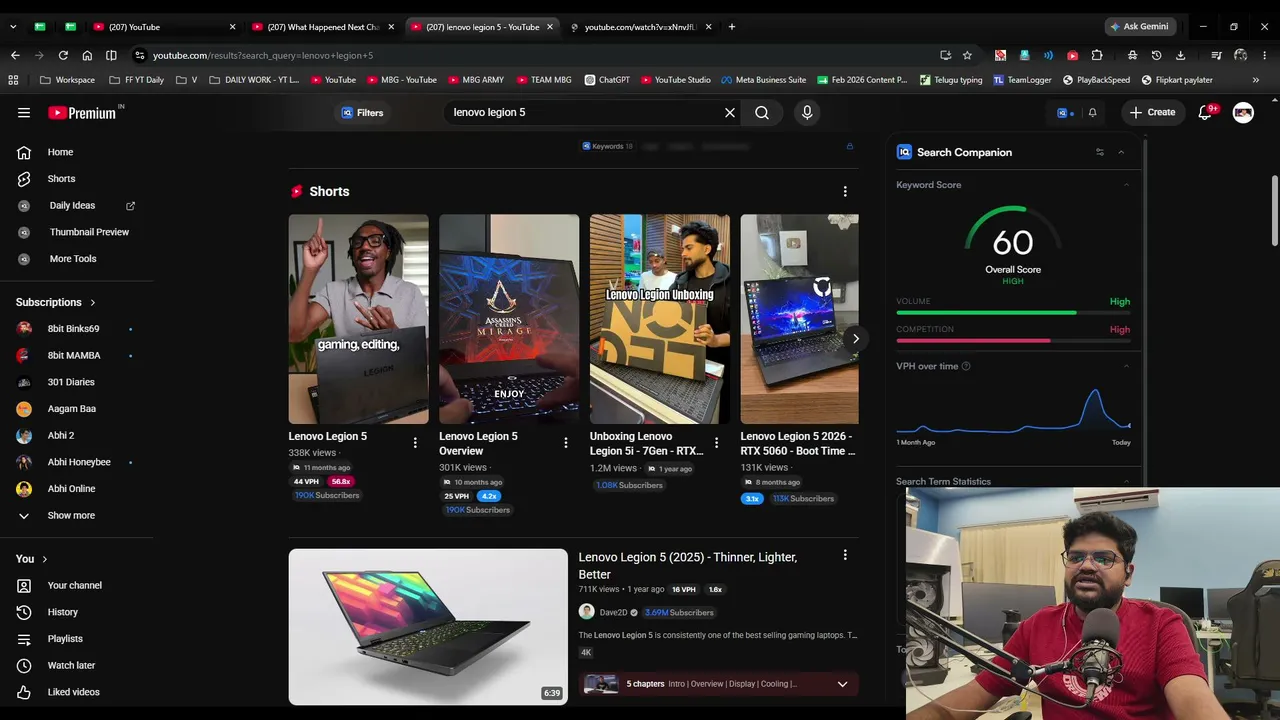Open the vidIQ extension icon beside Create
Image resolution: width=1280 pixels, height=720 pixels.
click(1064, 113)
